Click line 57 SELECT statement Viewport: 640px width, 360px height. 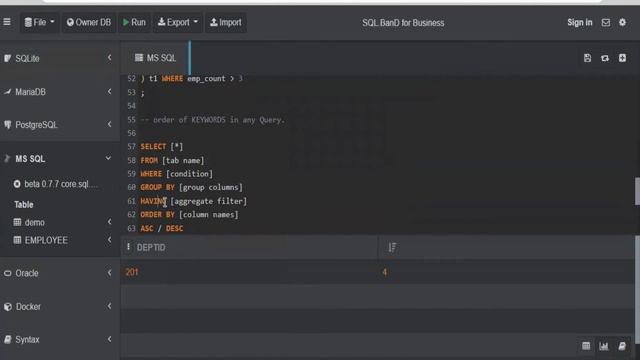click(x=162, y=147)
